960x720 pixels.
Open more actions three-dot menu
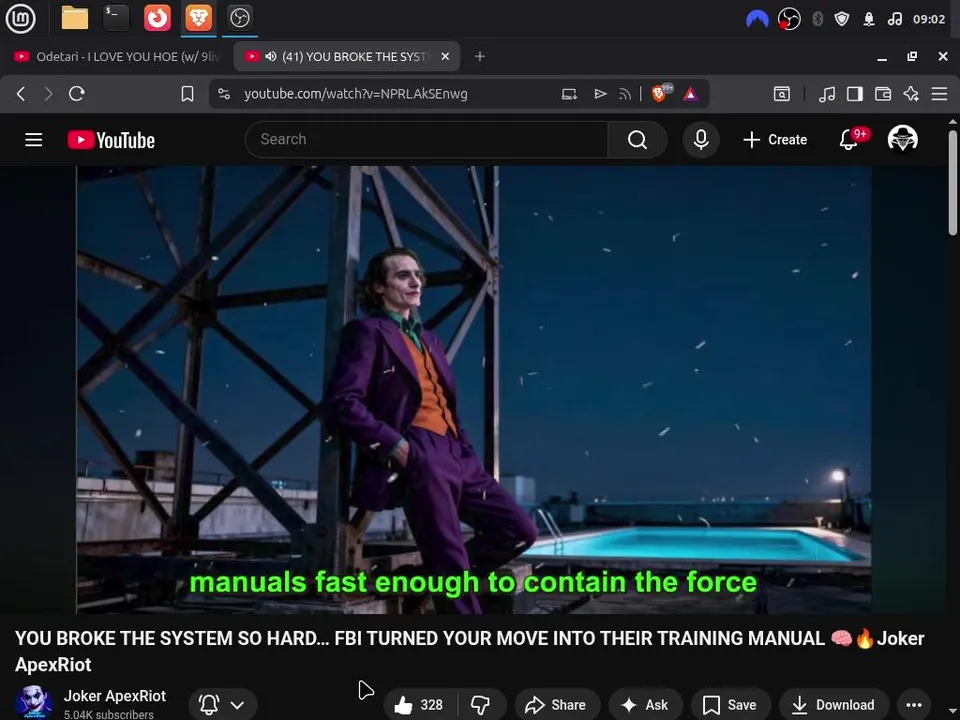point(914,705)
